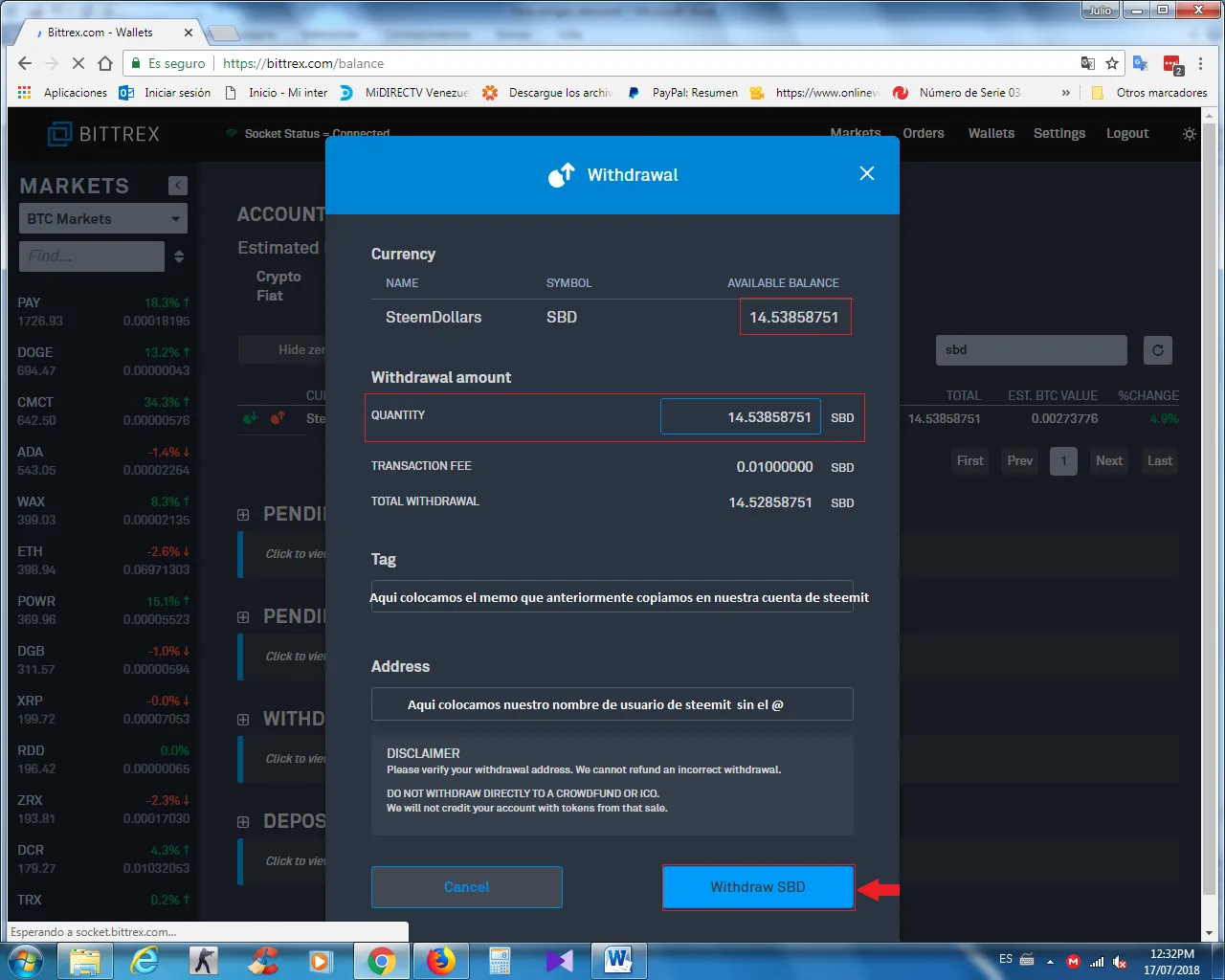Open the BTC Markets dropdown

coord(103,218)
